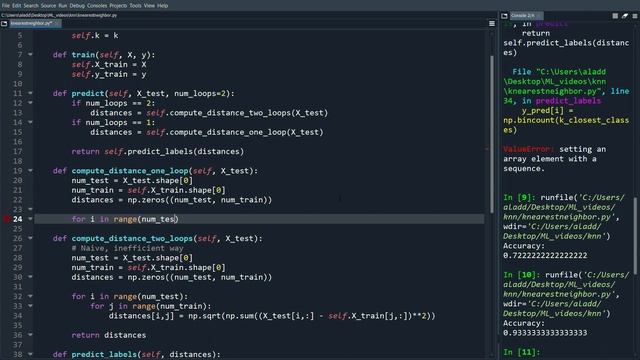
Task: Place cursor at the In [11]: console prompt
Action: pos(522,352)
